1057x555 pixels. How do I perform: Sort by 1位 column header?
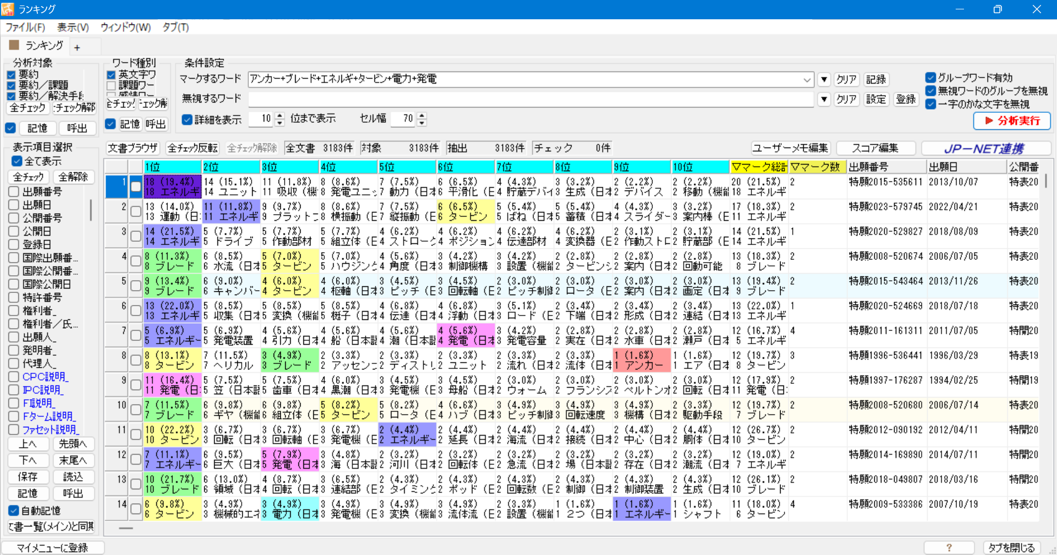point(172,167)
